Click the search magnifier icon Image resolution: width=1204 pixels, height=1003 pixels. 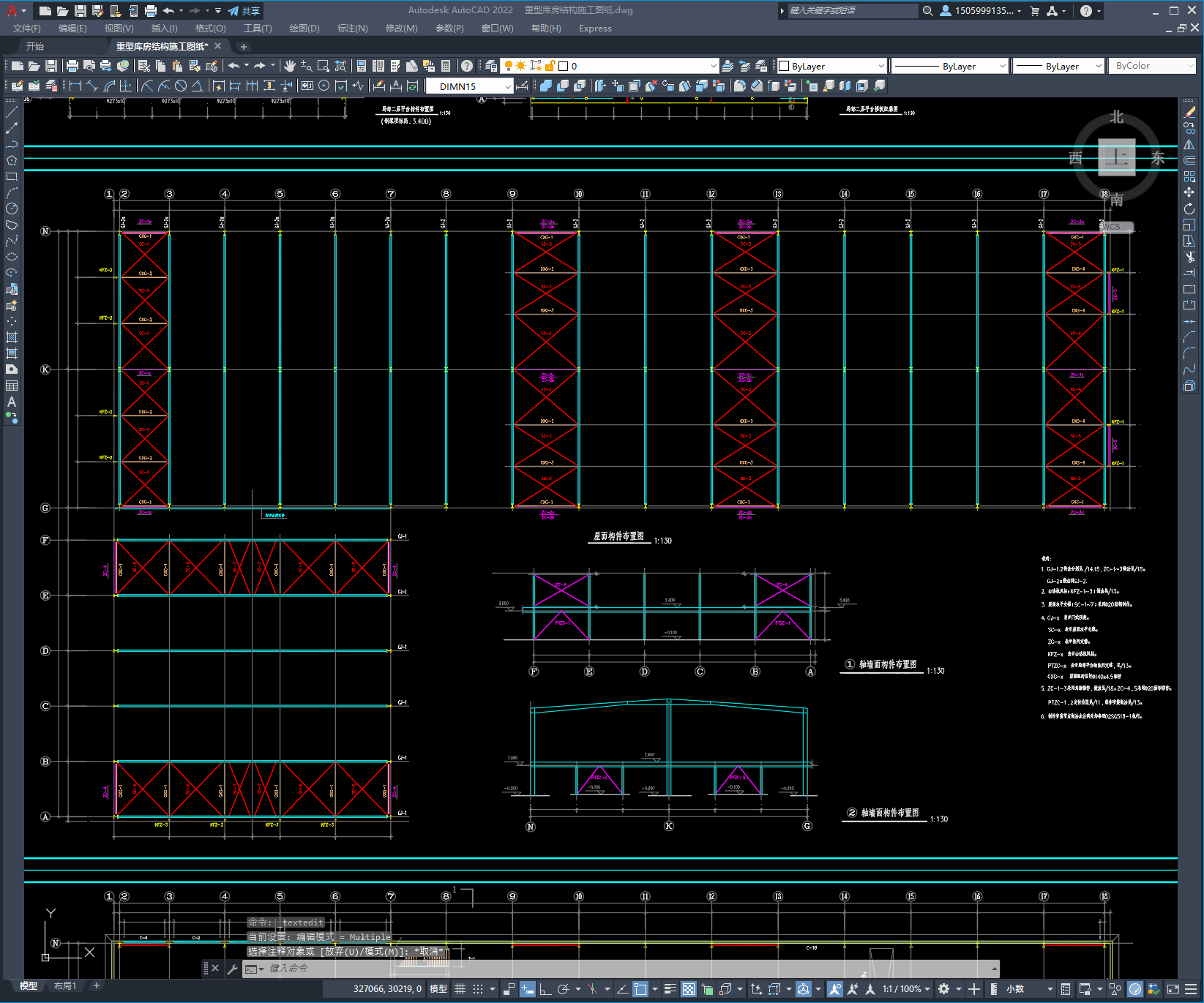[x=927, y=11]
